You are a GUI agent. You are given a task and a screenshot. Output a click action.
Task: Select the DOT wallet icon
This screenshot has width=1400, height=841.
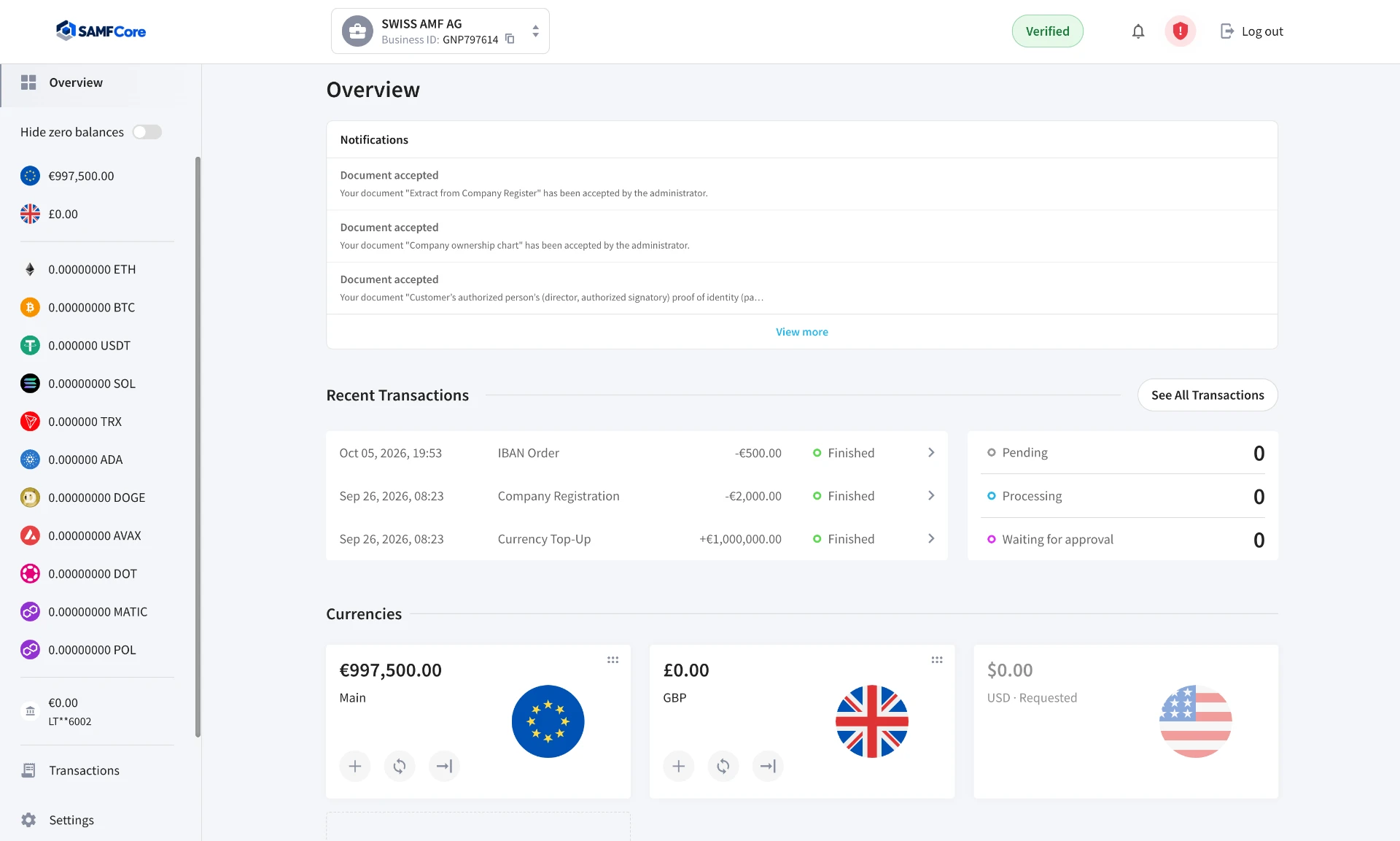tap(30, 573)
